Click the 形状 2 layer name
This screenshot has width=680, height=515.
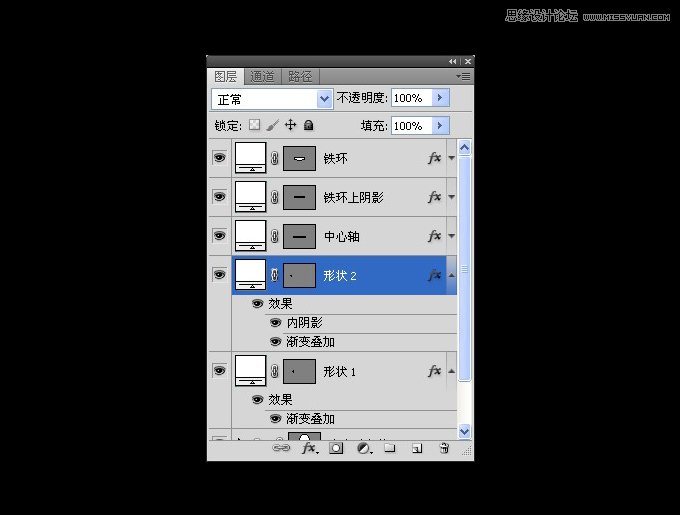[340, 276]
